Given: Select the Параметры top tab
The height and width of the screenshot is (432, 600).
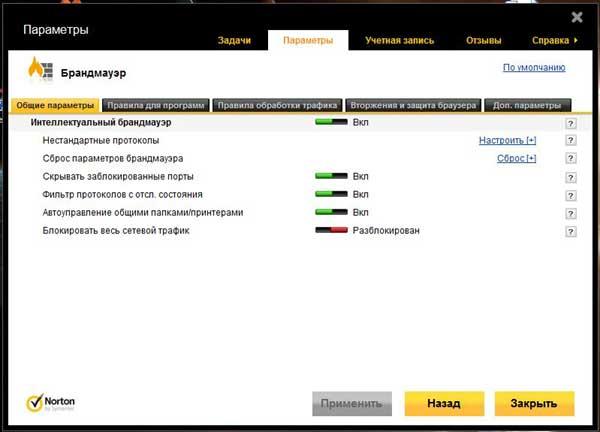Looking at the screenshot, I should click(x=308, y=40).
